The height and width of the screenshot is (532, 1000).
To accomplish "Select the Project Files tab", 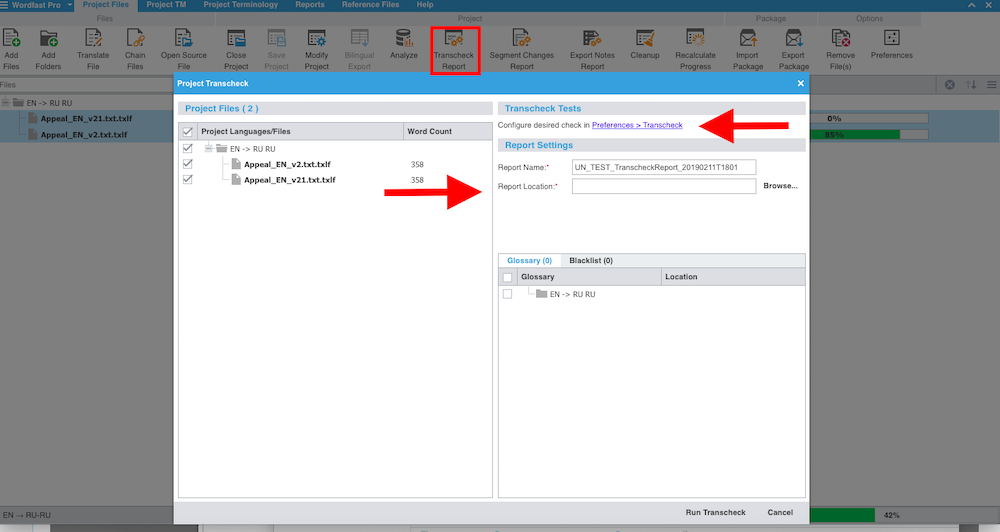I will [x=106, y=5].
